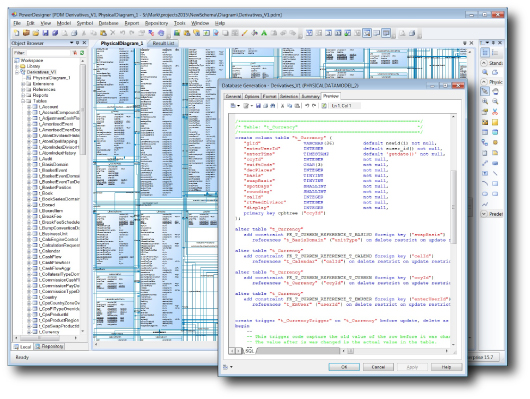Click the green-check refresh icon in Preview toolbar
This screenshot has width=530, height=399.
[x=324, y=106]
